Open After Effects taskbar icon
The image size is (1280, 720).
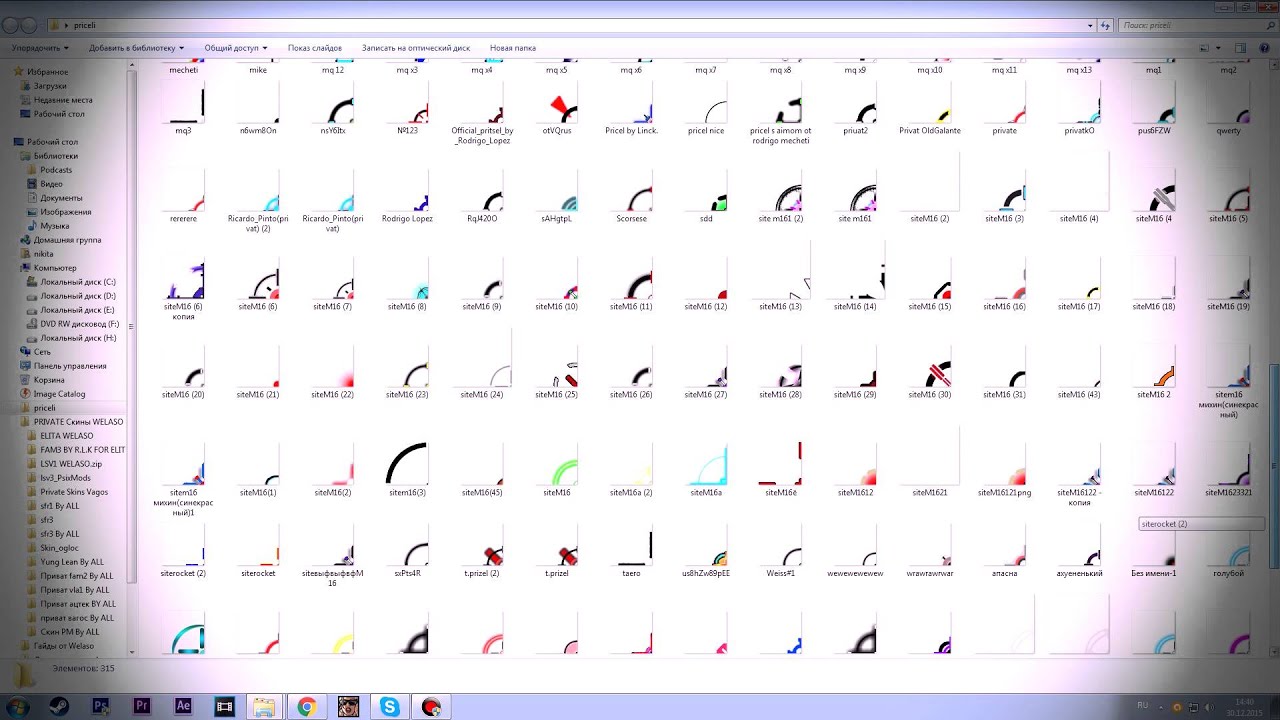tap(183, 706)
